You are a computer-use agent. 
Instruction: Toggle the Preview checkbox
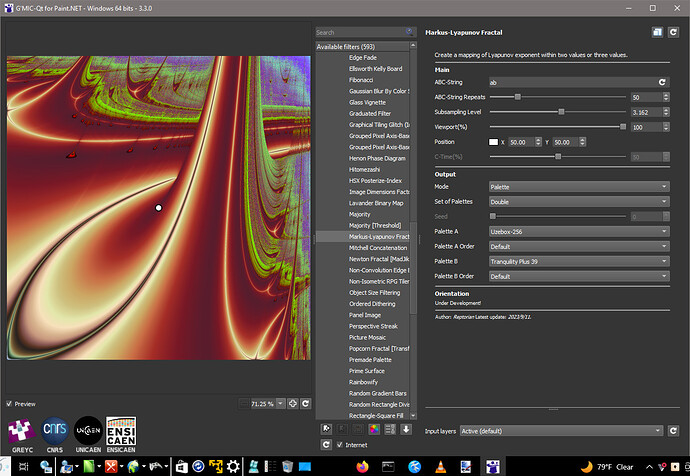(x=11, y=404)
